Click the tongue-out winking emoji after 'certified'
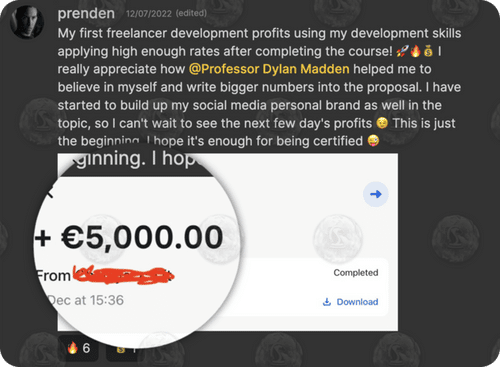 (x=373, y=141)
